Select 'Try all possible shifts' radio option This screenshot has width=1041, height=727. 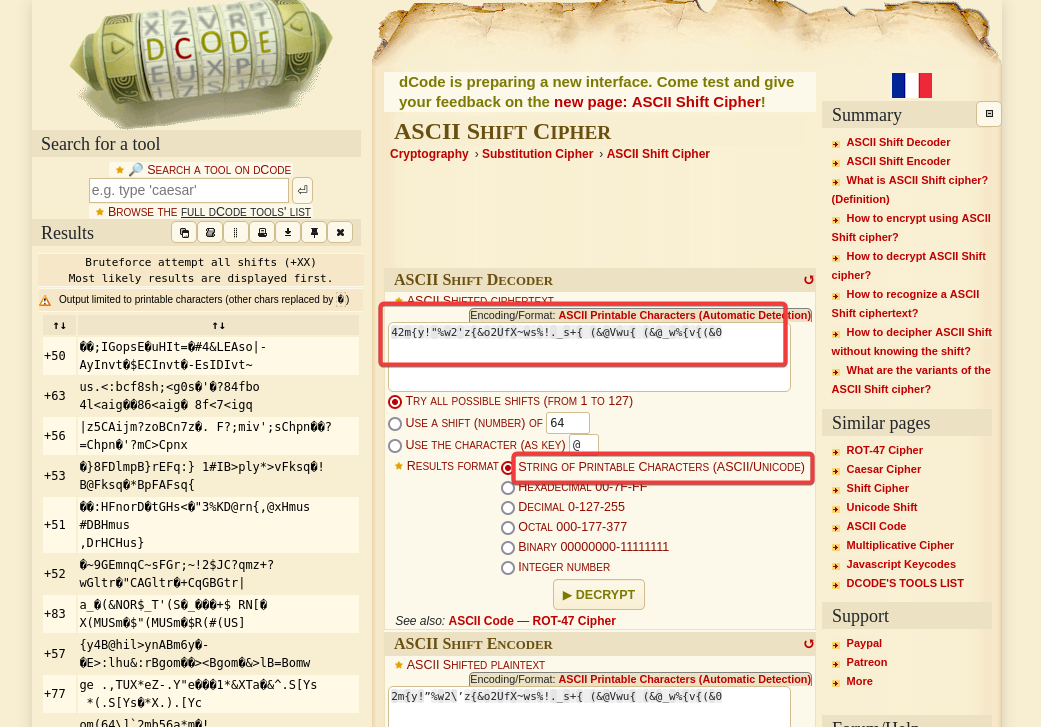pos(395,402)
